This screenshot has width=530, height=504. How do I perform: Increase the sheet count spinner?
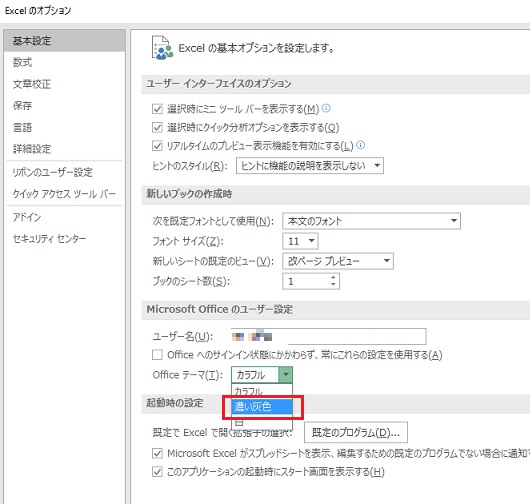(333, 278)
